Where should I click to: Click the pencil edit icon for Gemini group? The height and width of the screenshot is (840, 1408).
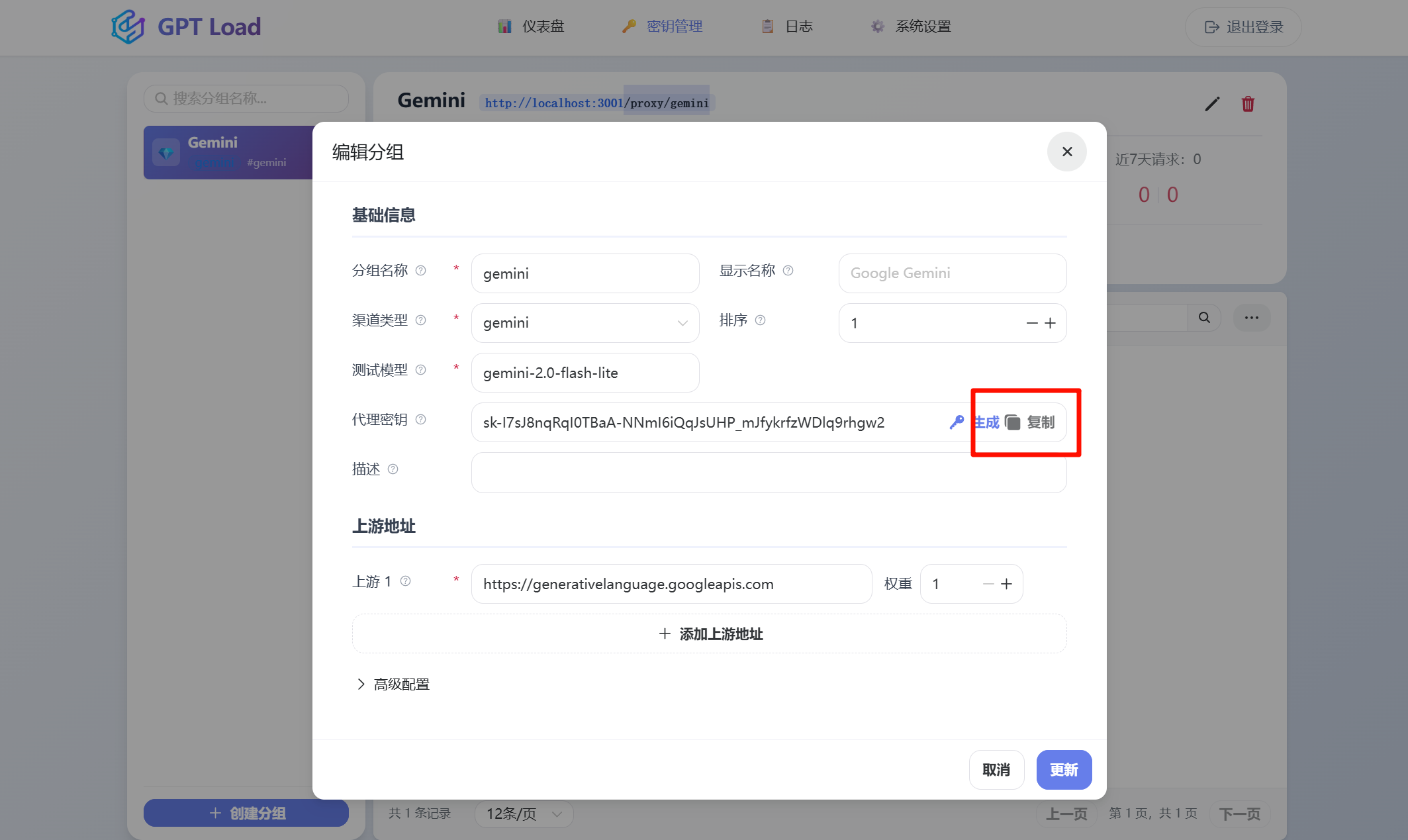coord(1212,103)
